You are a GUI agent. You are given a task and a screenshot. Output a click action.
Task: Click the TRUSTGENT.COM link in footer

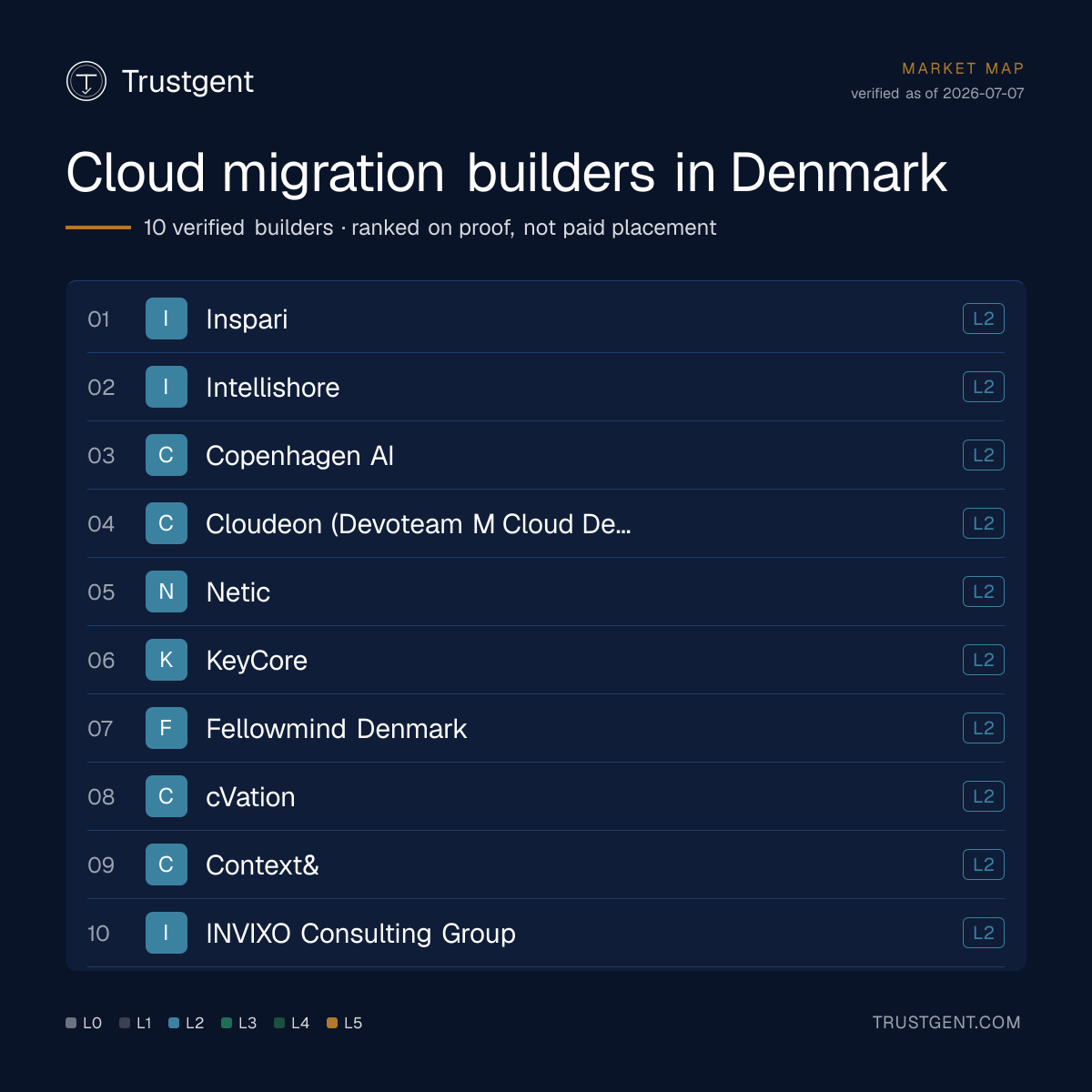(946, 1023)
